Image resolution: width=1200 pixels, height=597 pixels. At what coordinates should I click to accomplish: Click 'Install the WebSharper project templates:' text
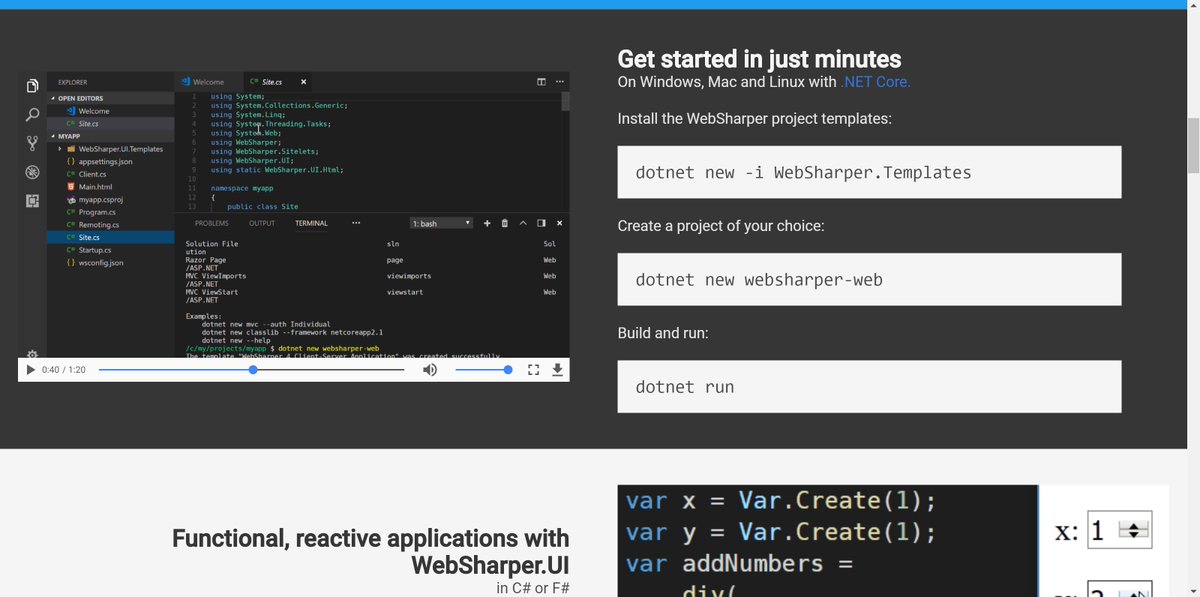(x=754, y=119)
